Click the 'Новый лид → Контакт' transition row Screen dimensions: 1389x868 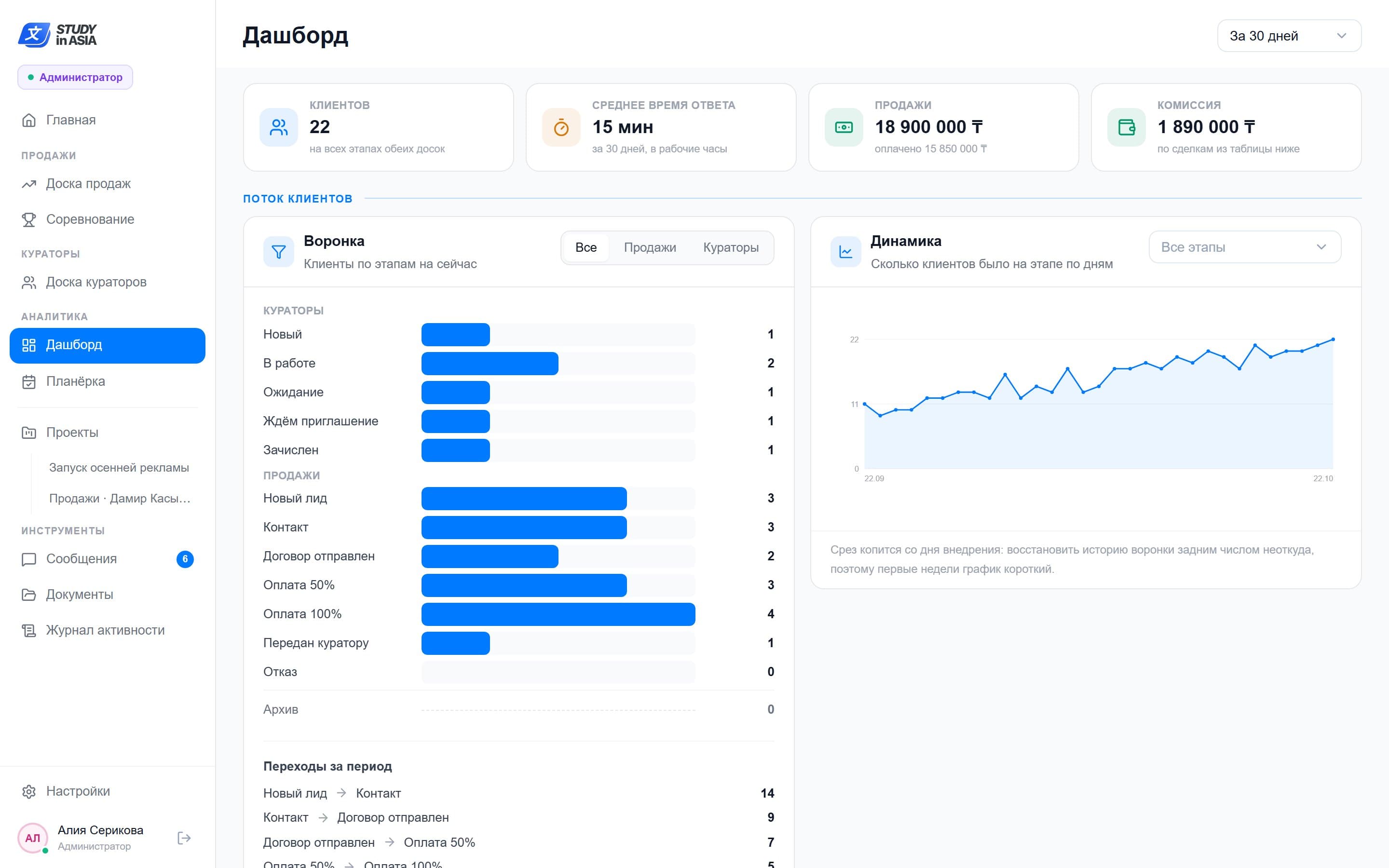[518, 793]
